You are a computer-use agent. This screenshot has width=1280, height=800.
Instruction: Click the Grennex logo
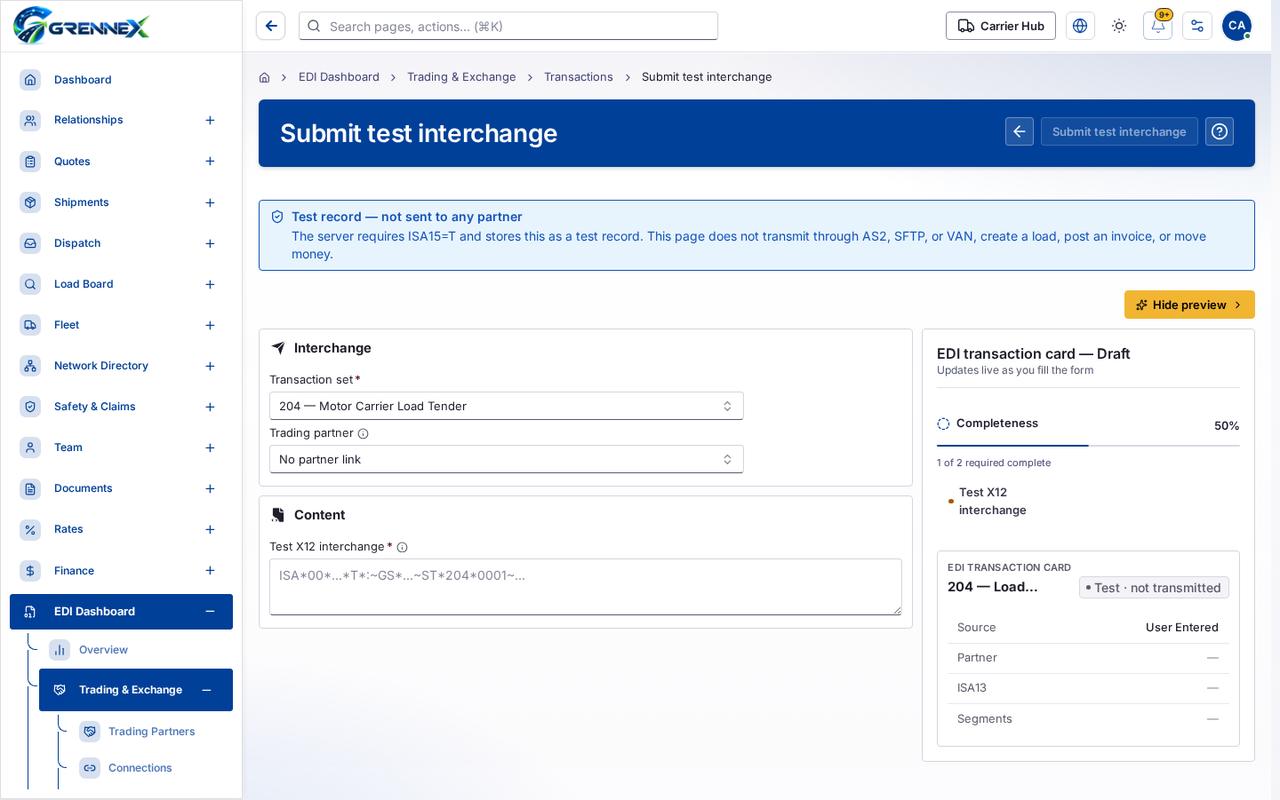(x=81, y=25)
